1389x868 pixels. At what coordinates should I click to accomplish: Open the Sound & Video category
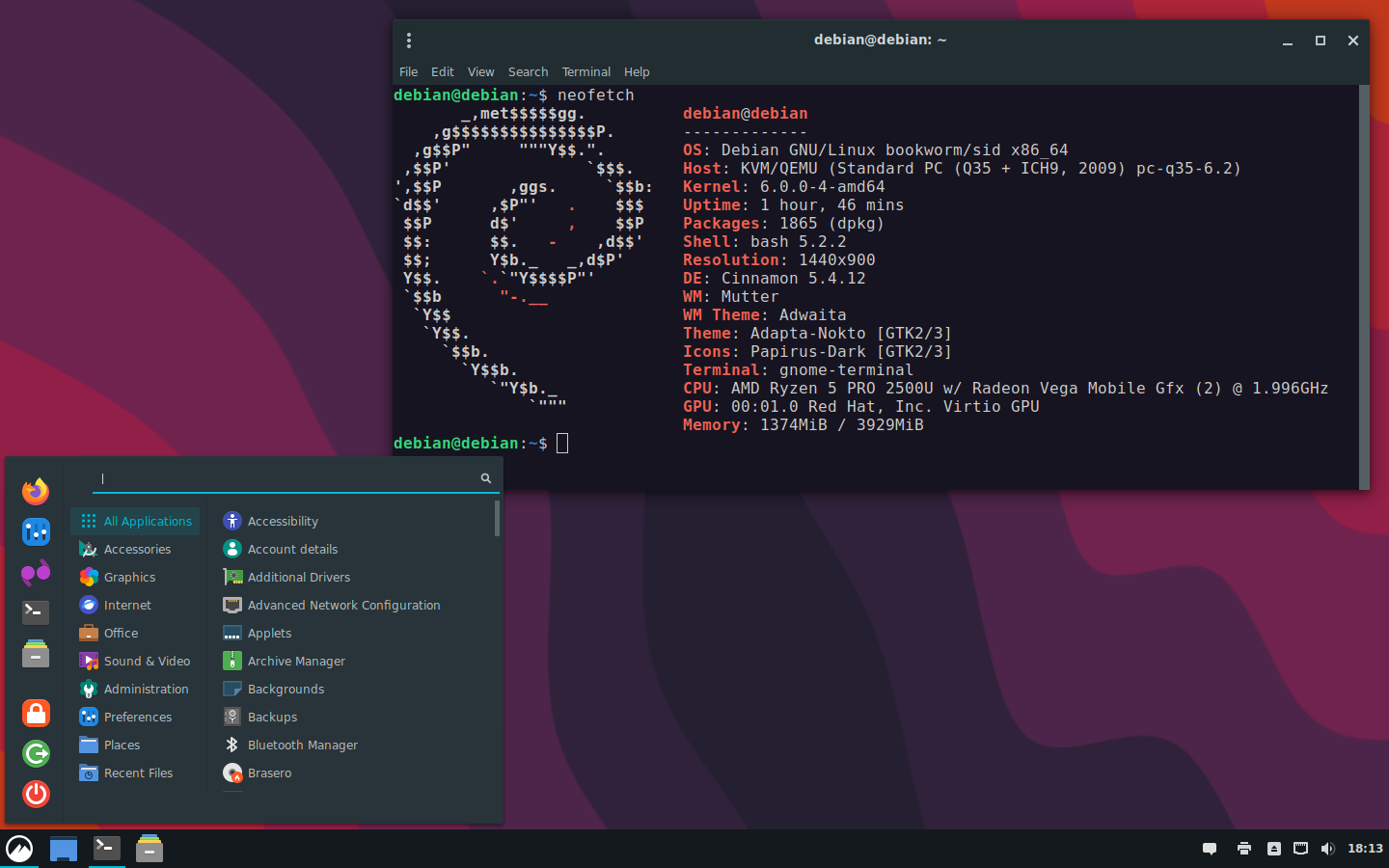135,661
